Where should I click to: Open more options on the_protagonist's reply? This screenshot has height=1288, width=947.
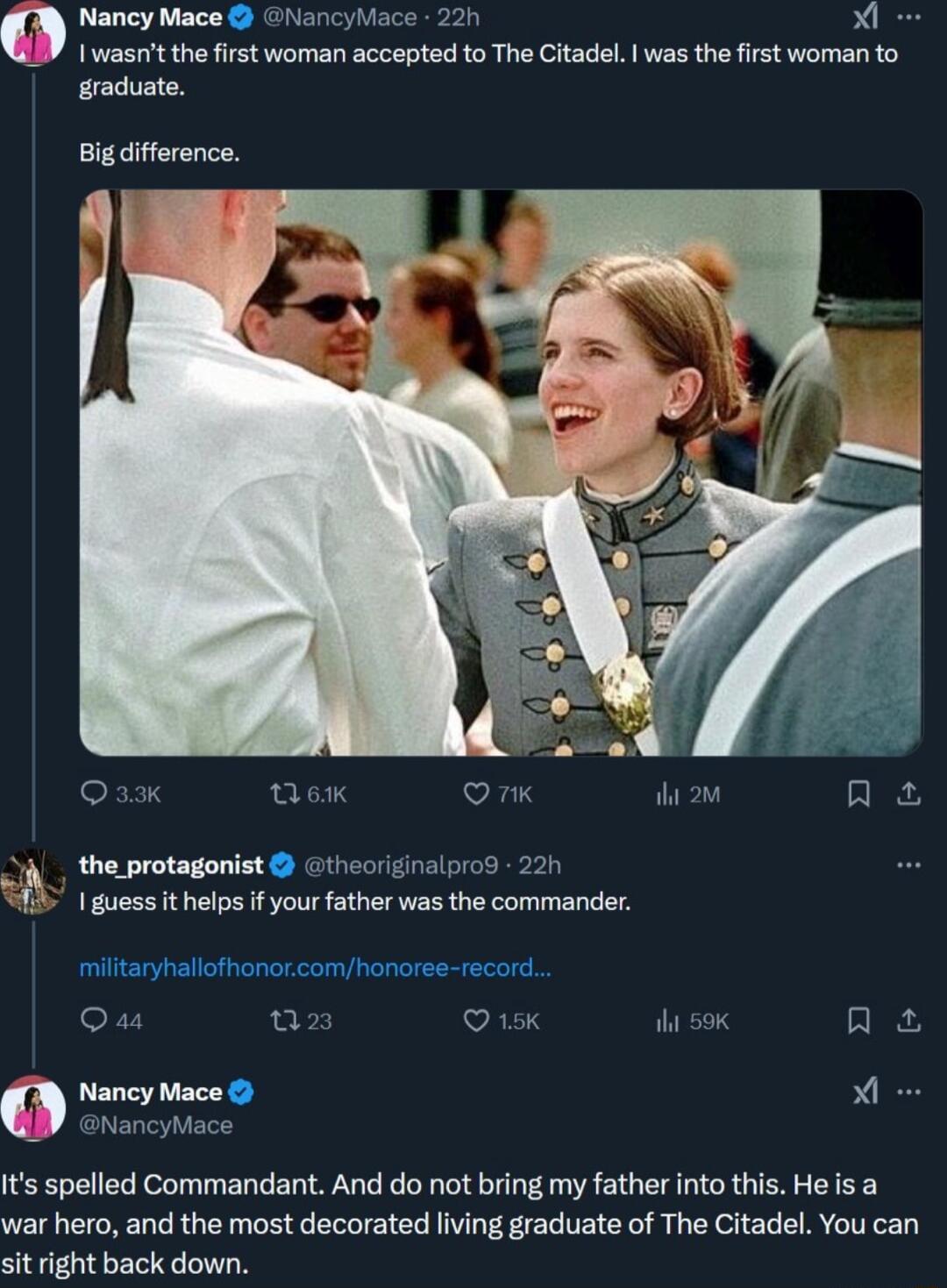pyautogui.click(x=909, y=865)
